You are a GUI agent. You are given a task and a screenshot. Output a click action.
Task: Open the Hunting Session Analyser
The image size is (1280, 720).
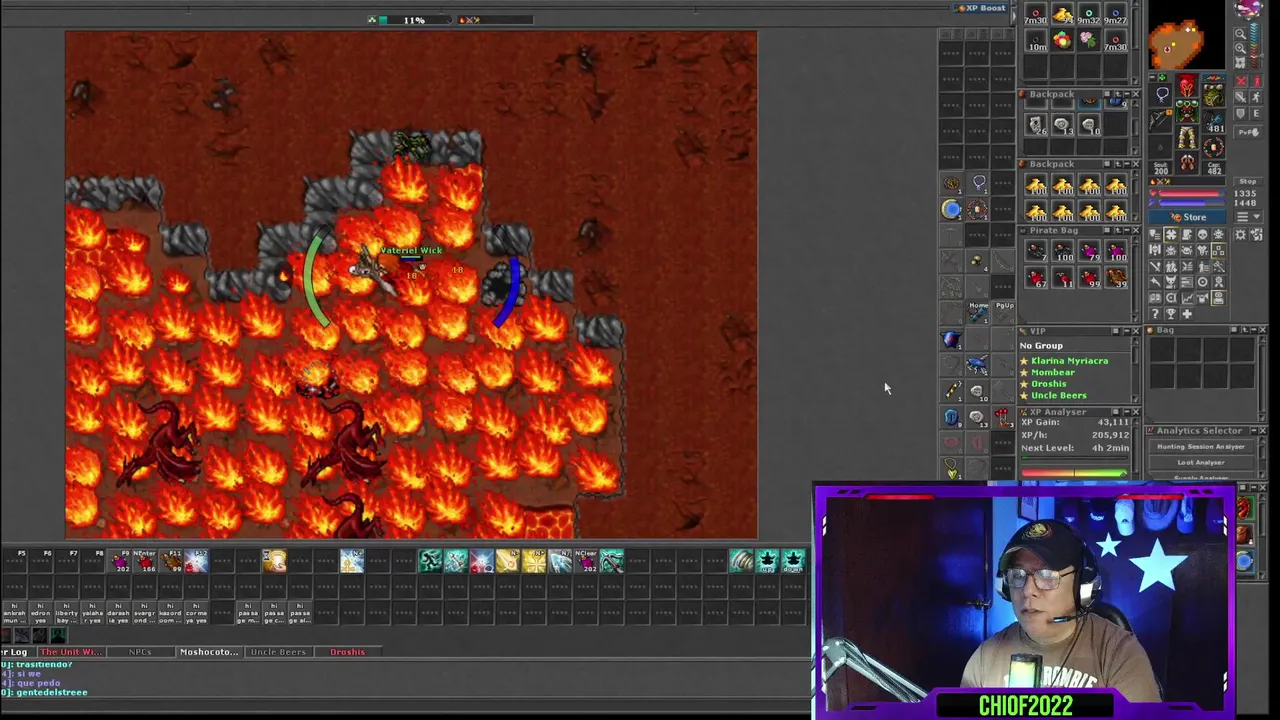pos(1201,447)
